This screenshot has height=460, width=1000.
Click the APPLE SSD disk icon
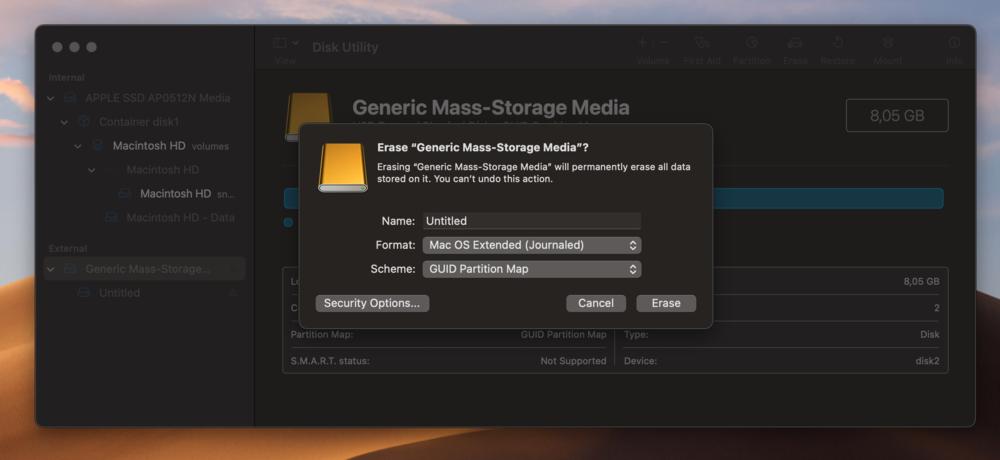[x=70, y=98]
